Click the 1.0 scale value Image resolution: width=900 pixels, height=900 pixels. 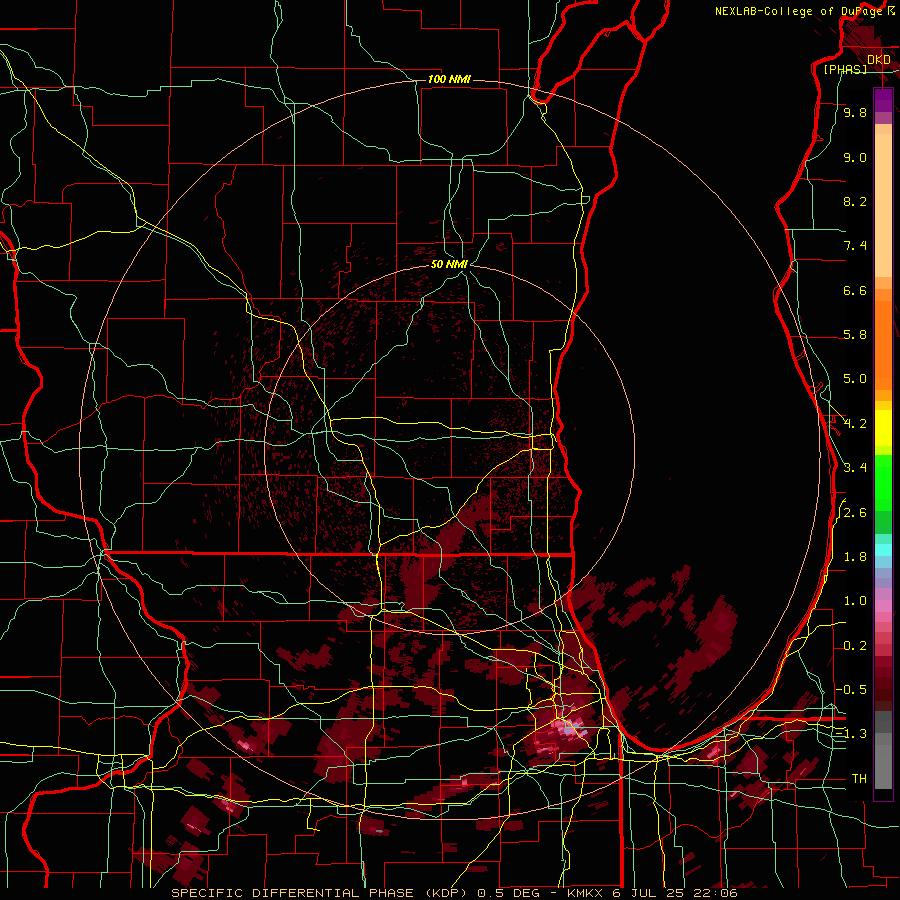tap(855, 601)
